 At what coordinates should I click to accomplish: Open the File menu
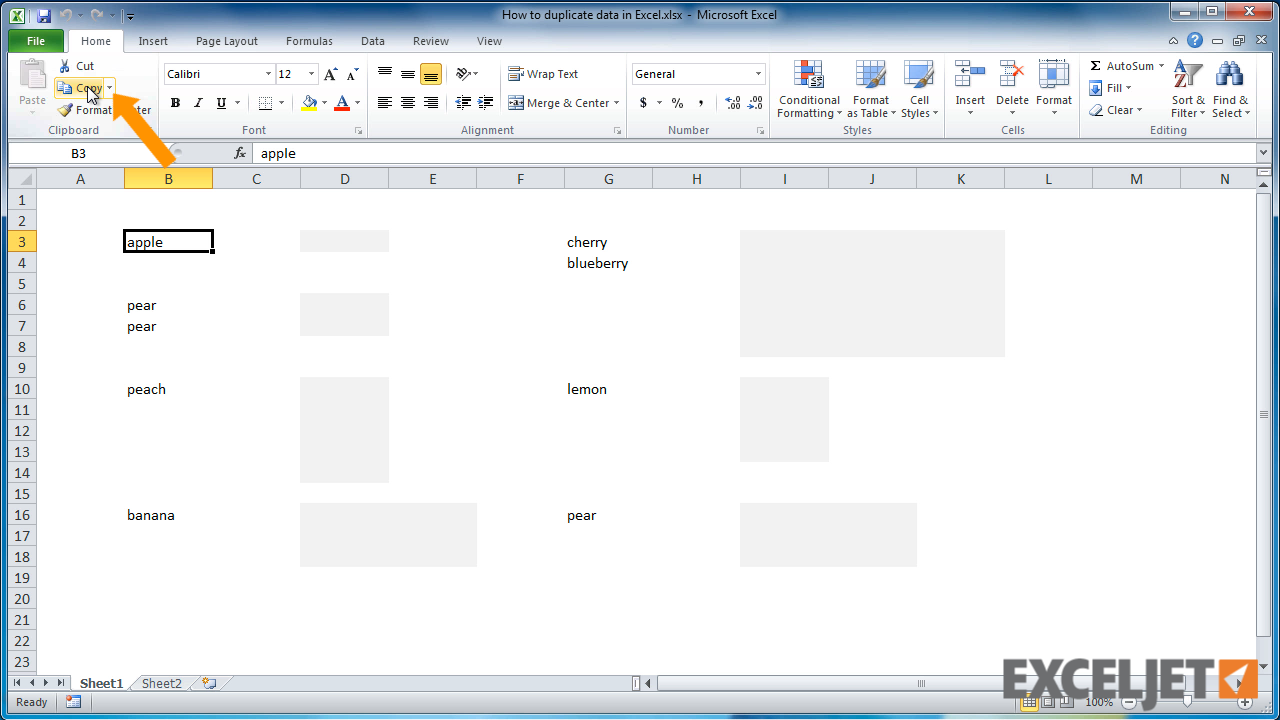click(35, 41)
